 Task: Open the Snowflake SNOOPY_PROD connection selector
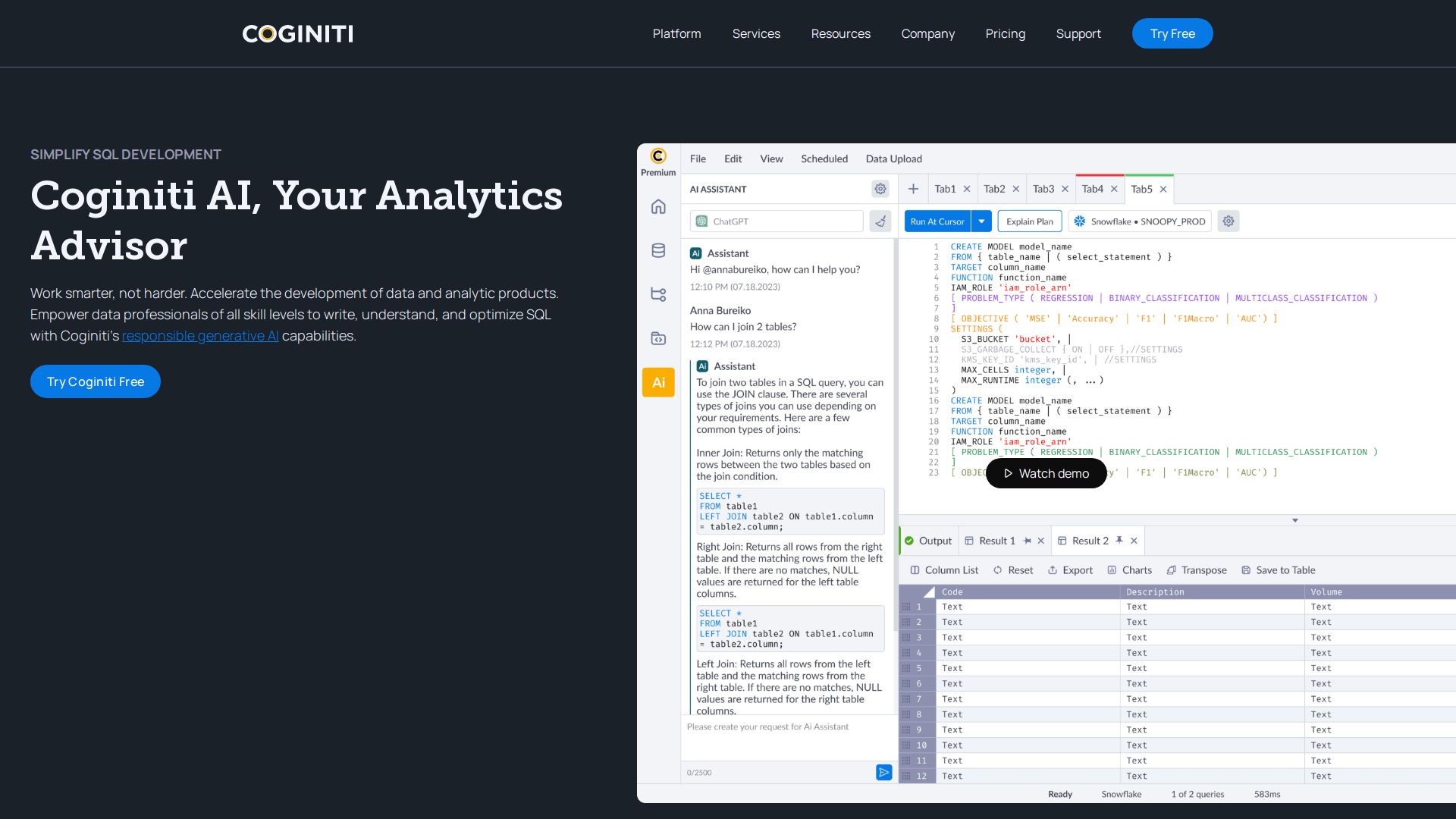(1139, 221)
